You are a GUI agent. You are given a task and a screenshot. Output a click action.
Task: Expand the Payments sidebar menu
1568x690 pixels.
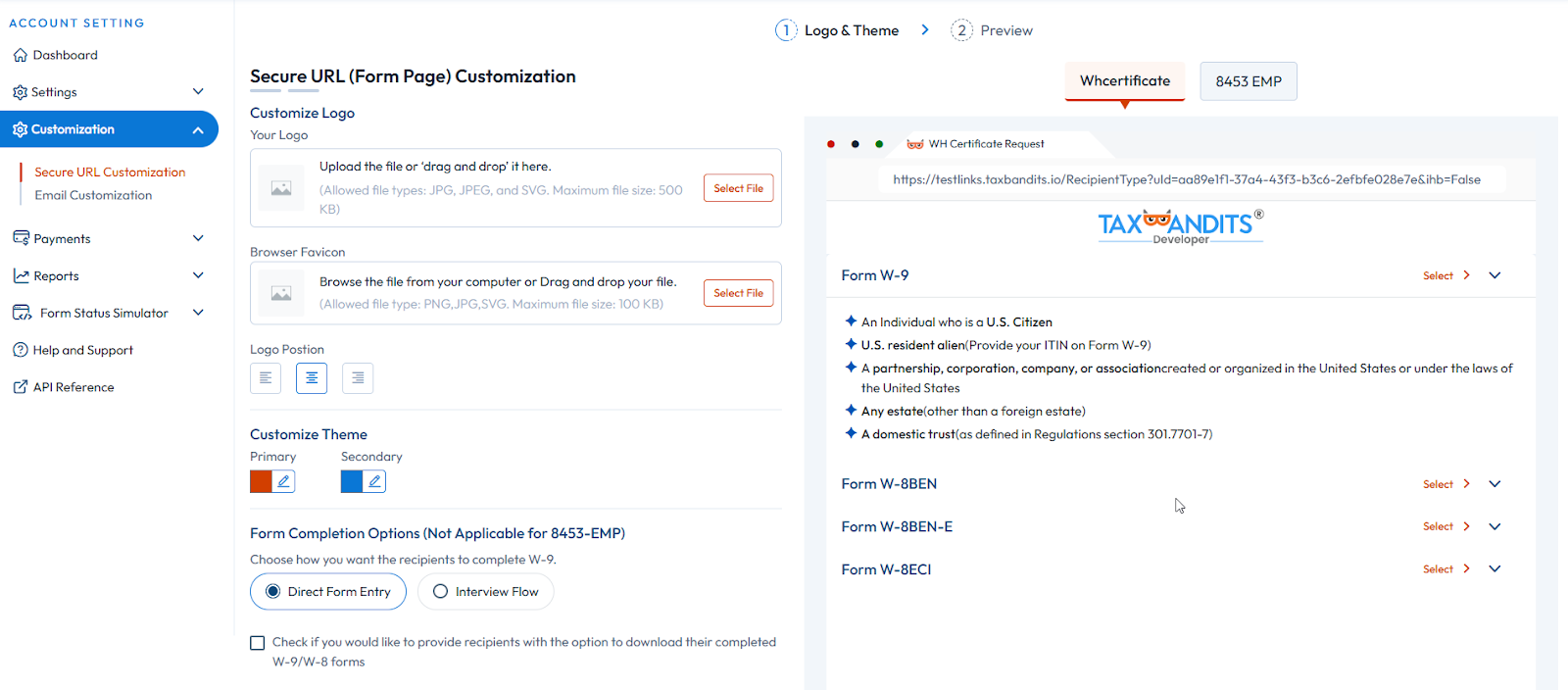198,238
